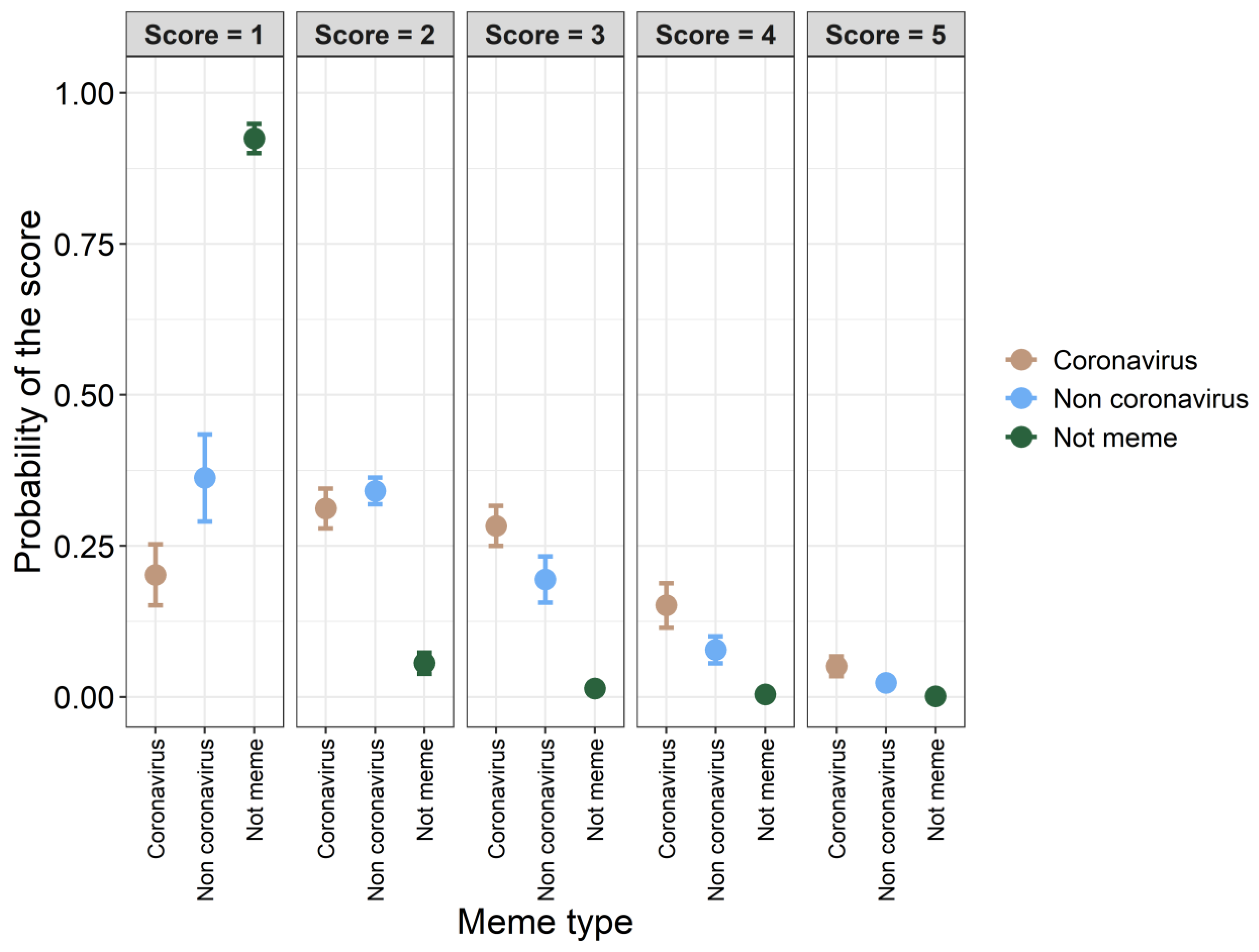Click the Not meme legend label text
1259x952 pixels.
[1114, 437]
